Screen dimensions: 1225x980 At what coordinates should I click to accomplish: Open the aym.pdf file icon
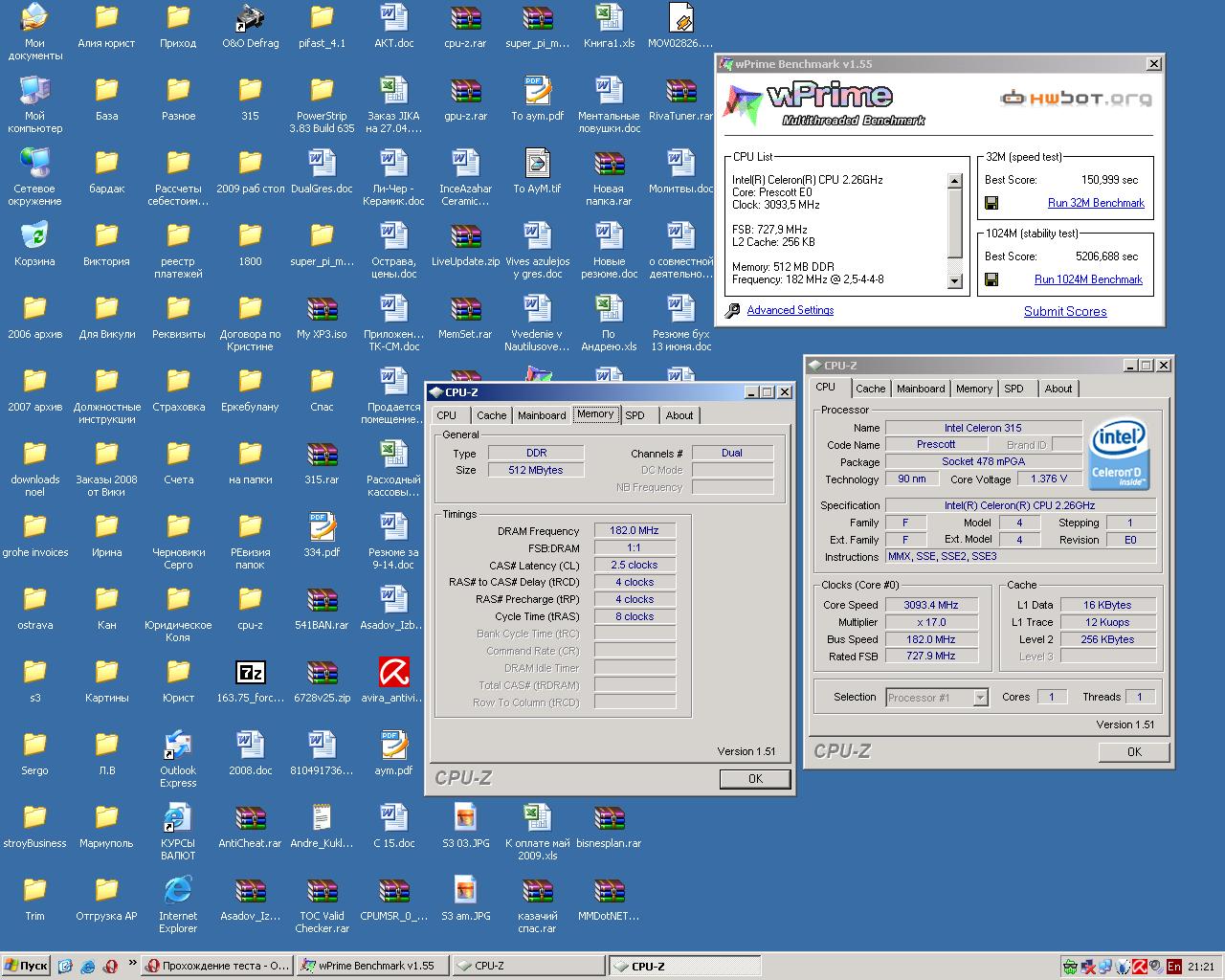(x=393, y=746)
